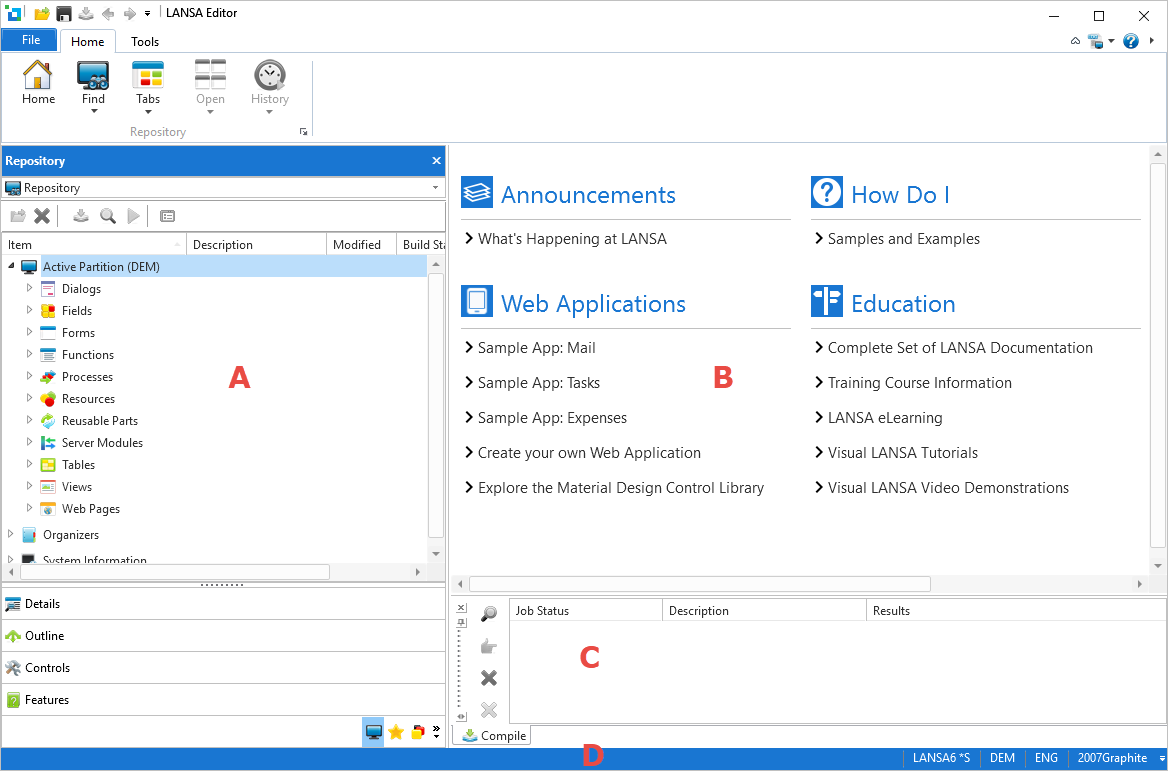Select the Compile tab
The width and height of the screenshot is (1168, 771).
click(x=493, y=735)
